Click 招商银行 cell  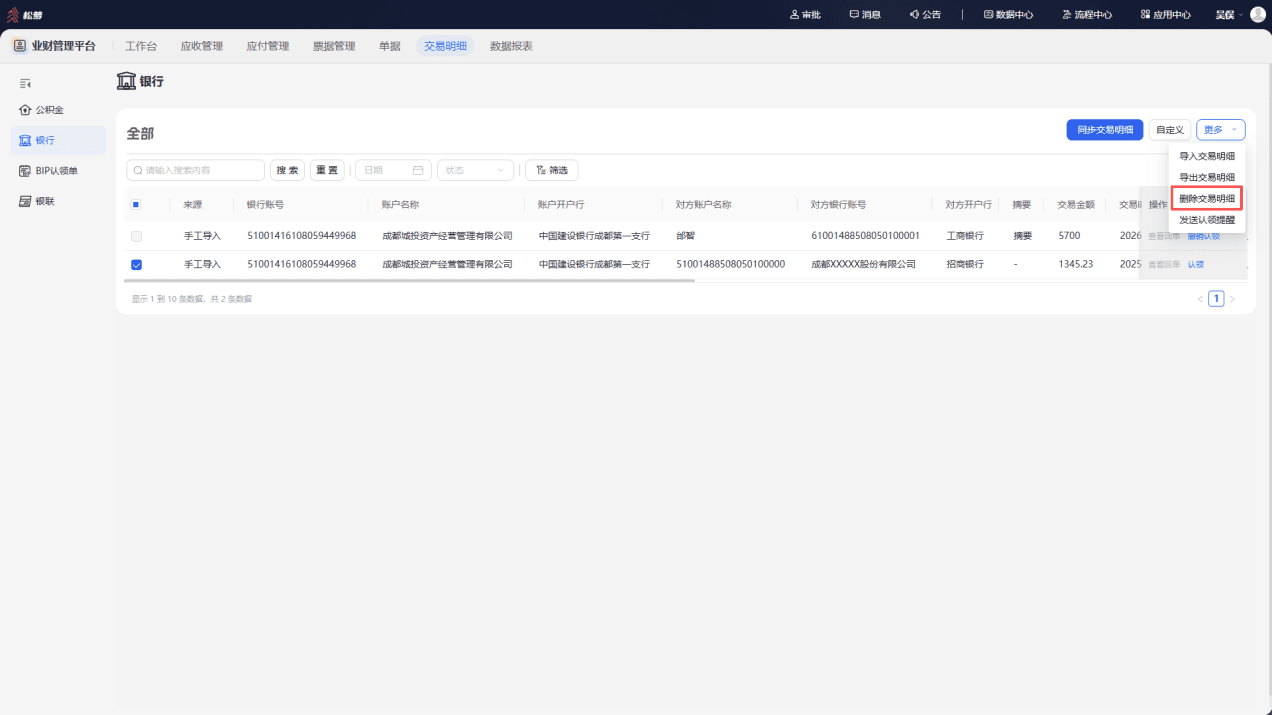point(965,265)
